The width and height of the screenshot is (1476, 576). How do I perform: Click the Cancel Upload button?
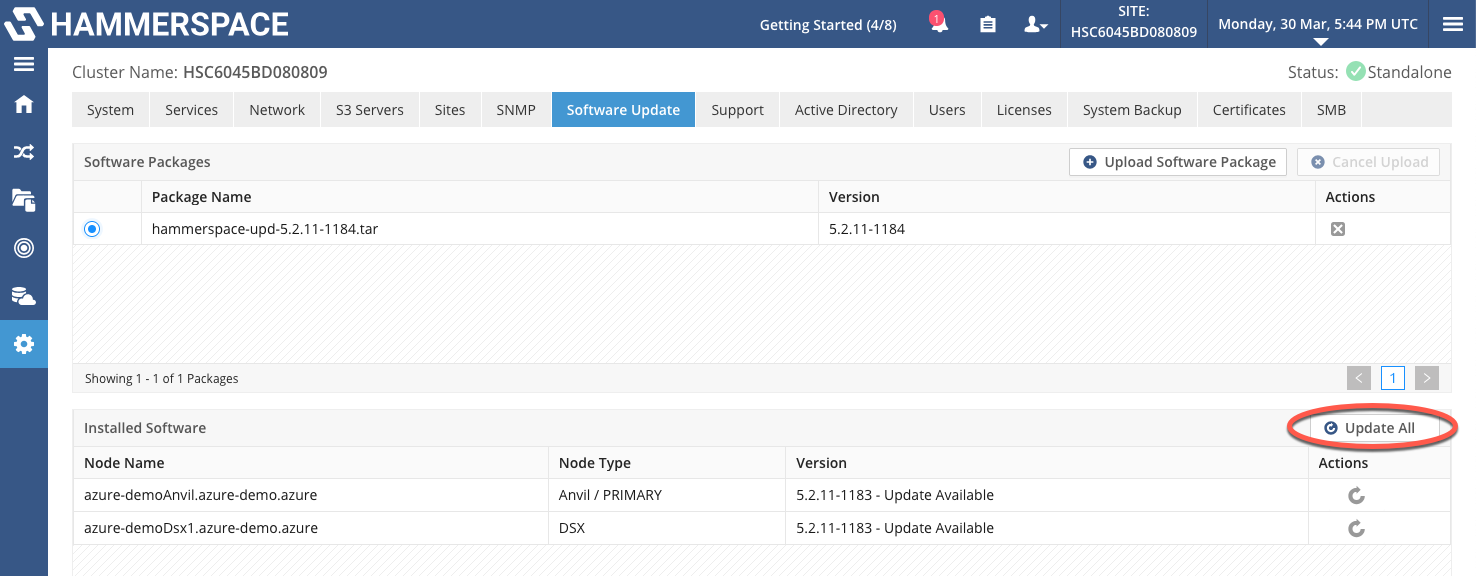1369,162
